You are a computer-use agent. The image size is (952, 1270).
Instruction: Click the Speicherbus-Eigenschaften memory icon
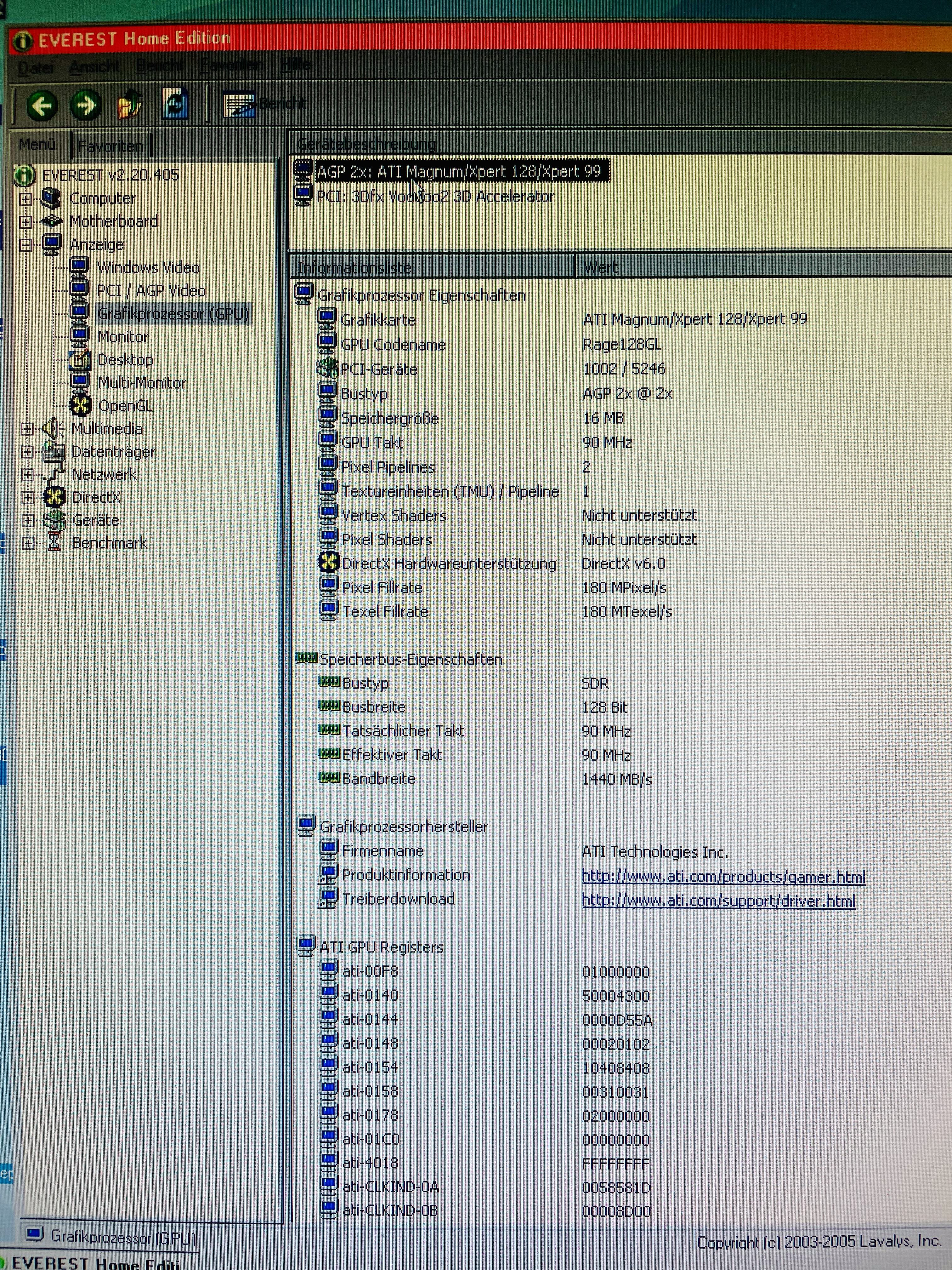[306, 658]
